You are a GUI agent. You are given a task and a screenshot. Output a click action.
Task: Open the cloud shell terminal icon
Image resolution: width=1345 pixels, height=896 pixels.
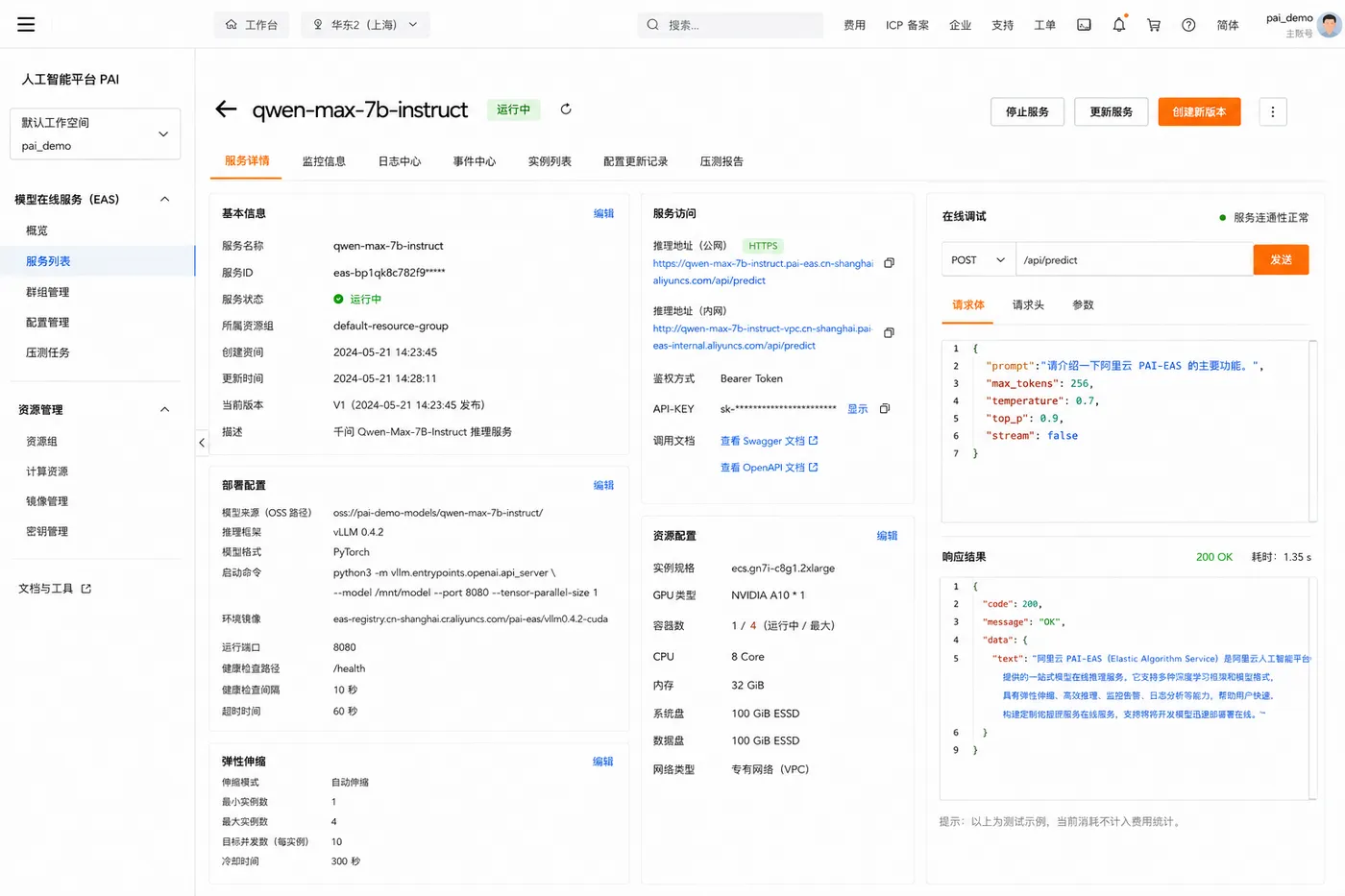(1084, 25)
